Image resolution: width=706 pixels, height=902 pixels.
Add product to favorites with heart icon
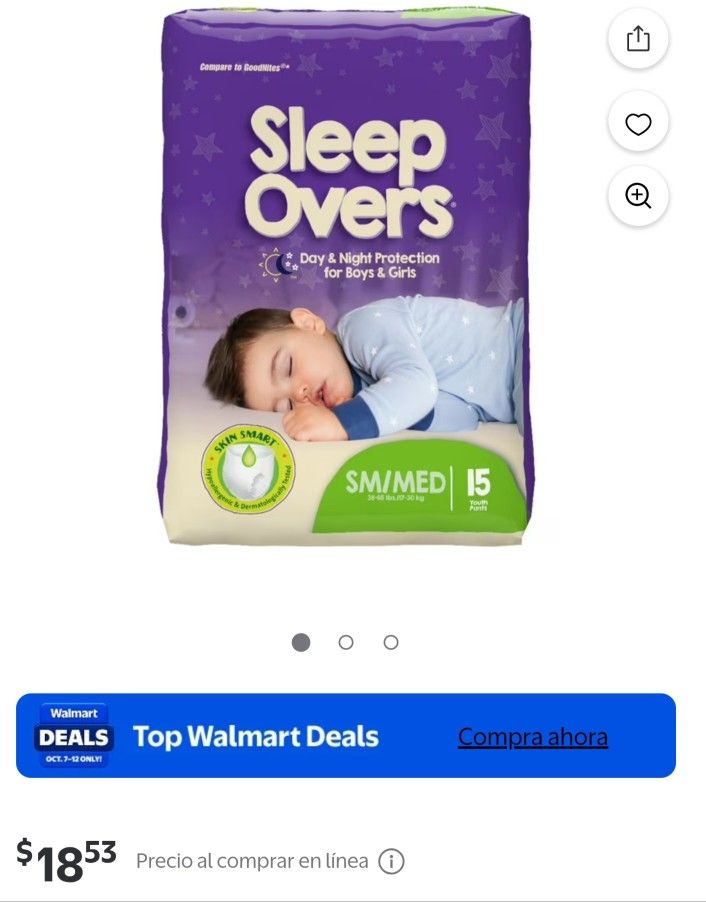[638, 123]
